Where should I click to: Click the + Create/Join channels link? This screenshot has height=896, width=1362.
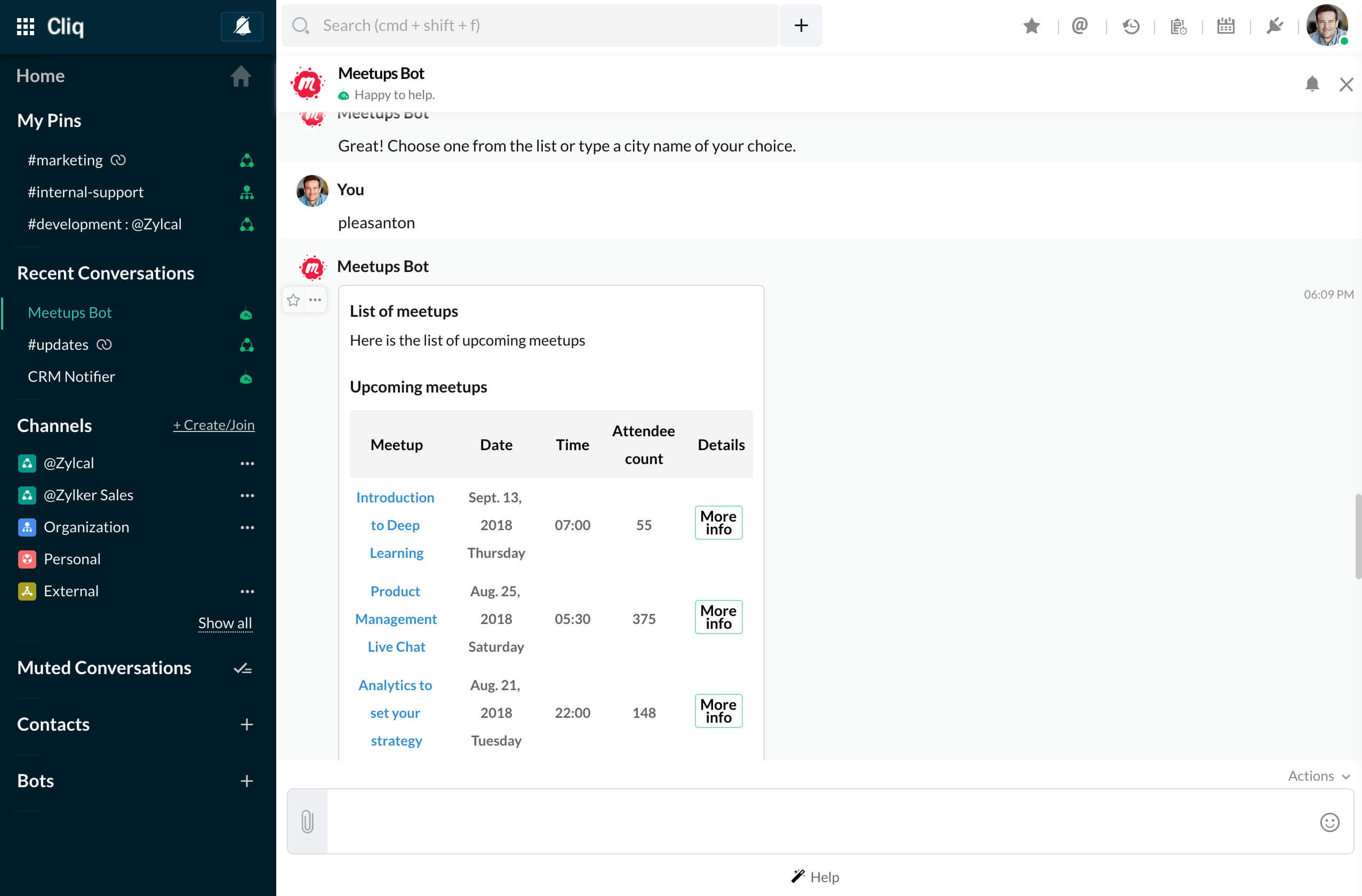213,425
